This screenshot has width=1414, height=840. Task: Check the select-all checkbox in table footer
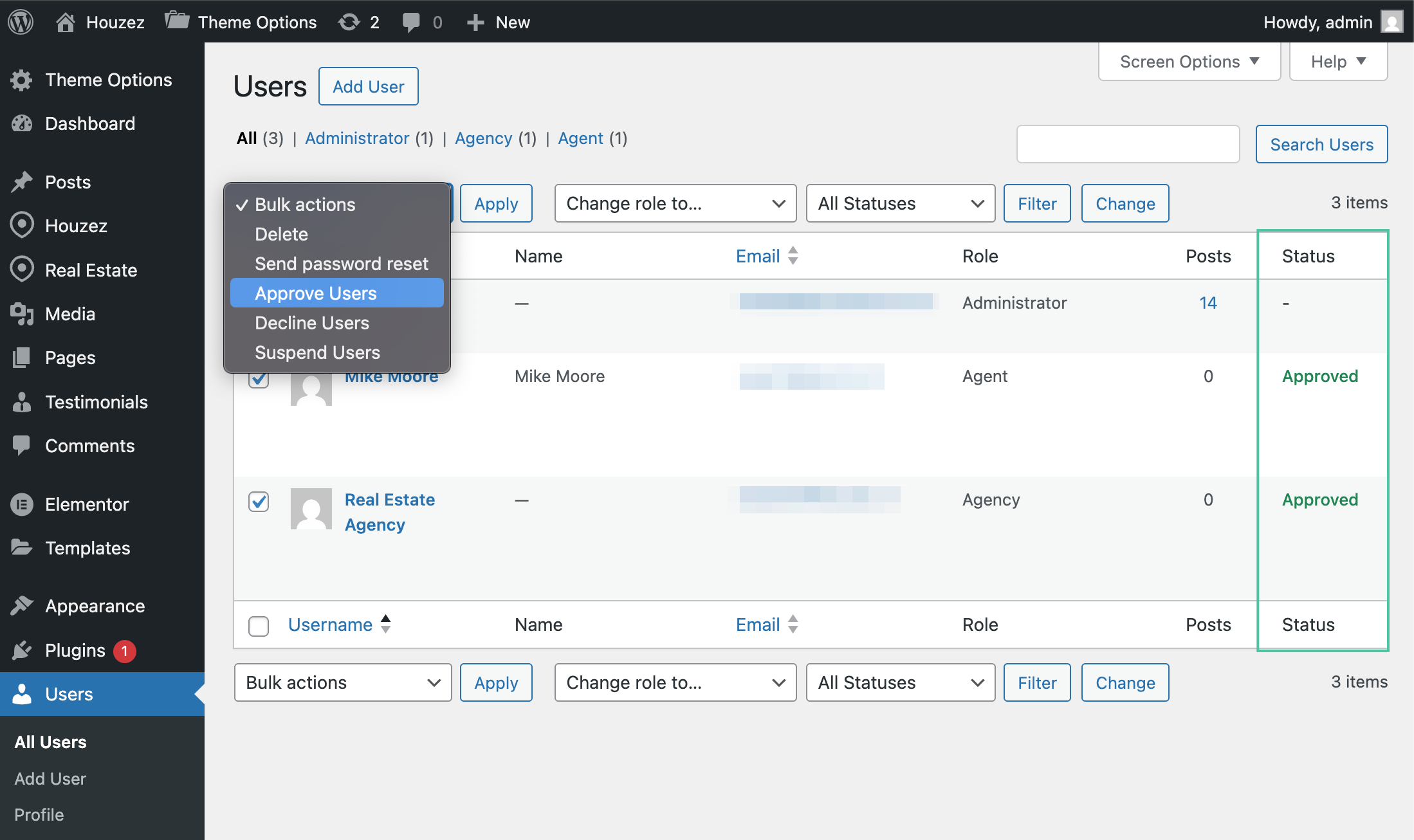[259, 626]
